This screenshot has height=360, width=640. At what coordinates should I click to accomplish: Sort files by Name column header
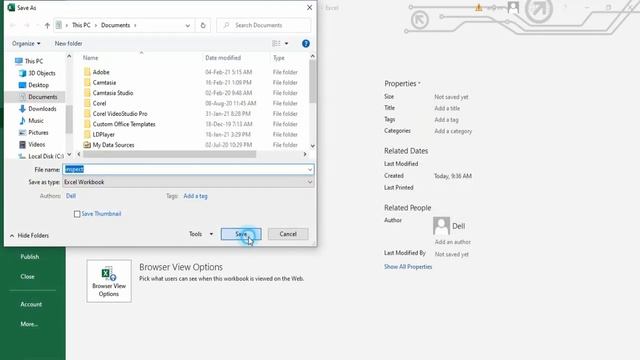click(x=90, y=58)
